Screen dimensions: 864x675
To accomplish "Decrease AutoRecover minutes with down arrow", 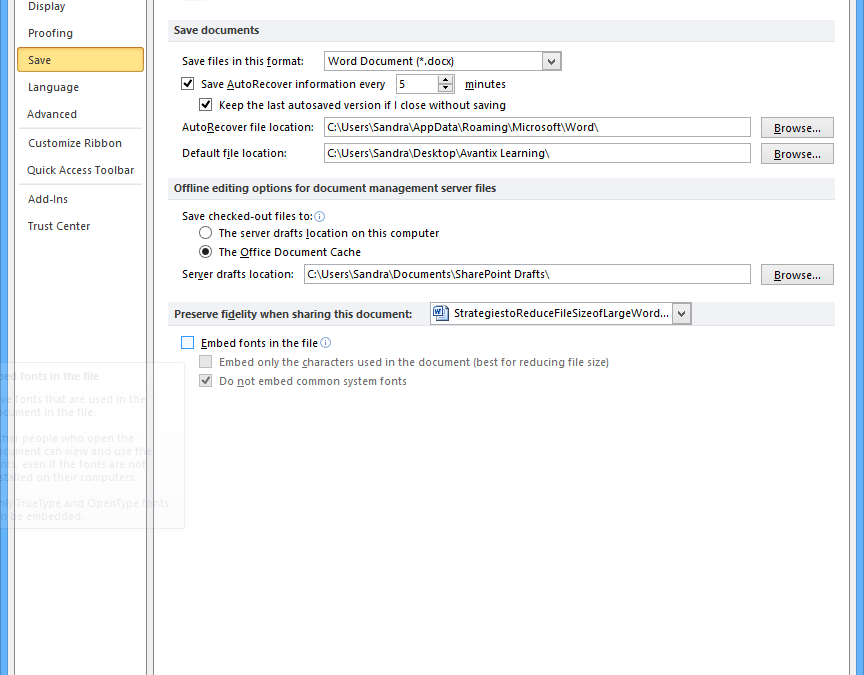I will click(x=446, y=89).
